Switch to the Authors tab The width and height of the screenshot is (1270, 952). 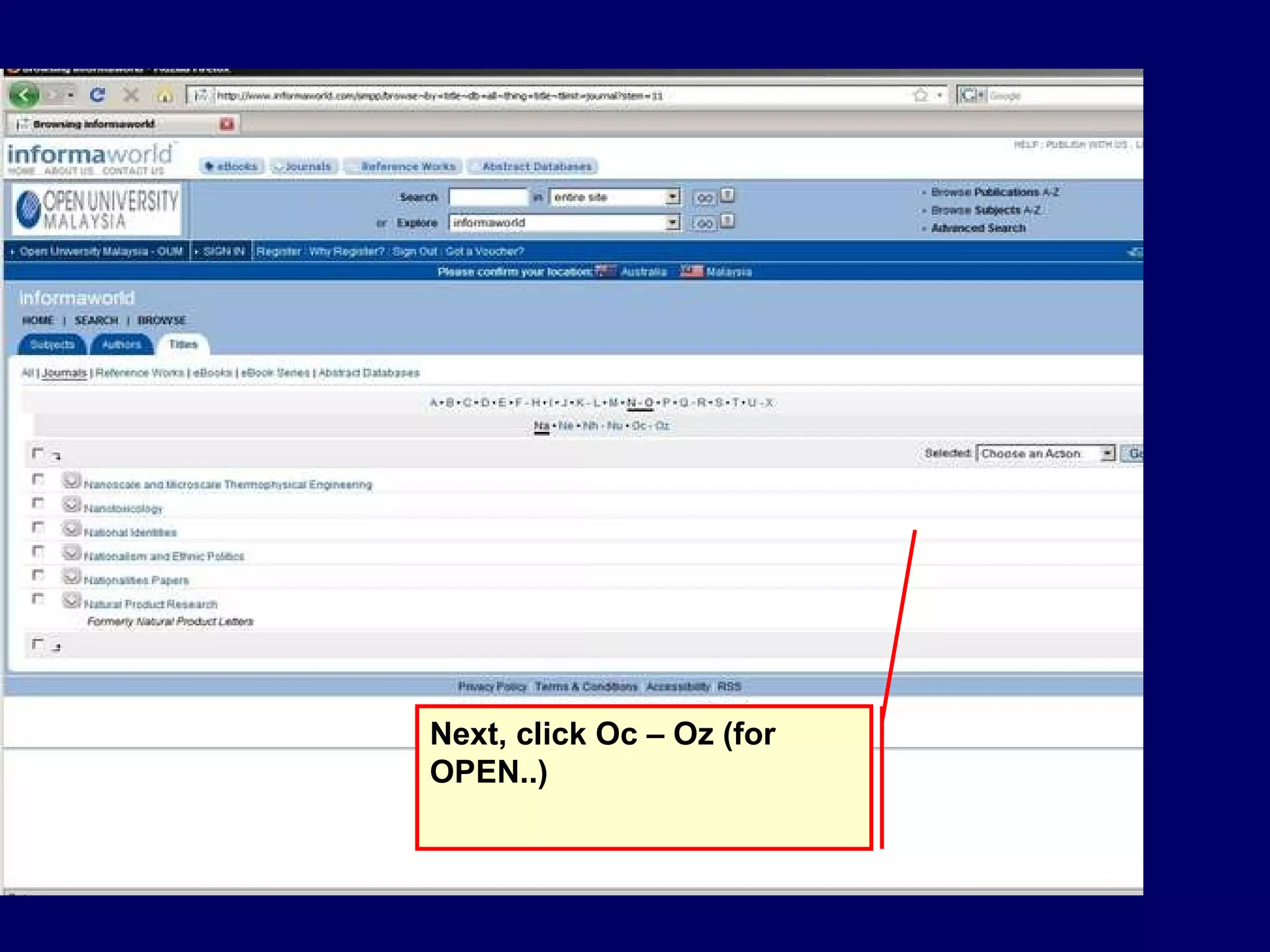coord(122,345)
